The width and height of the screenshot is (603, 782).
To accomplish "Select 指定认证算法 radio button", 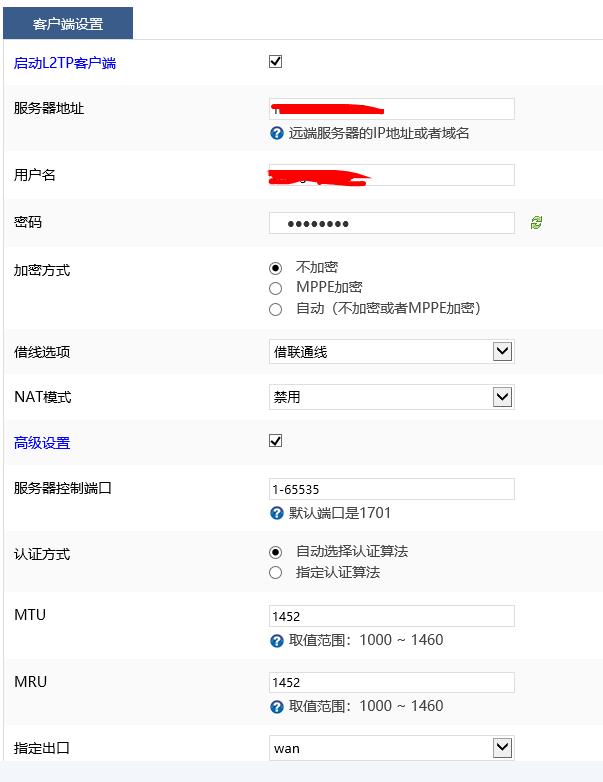I will coord(275,573).
